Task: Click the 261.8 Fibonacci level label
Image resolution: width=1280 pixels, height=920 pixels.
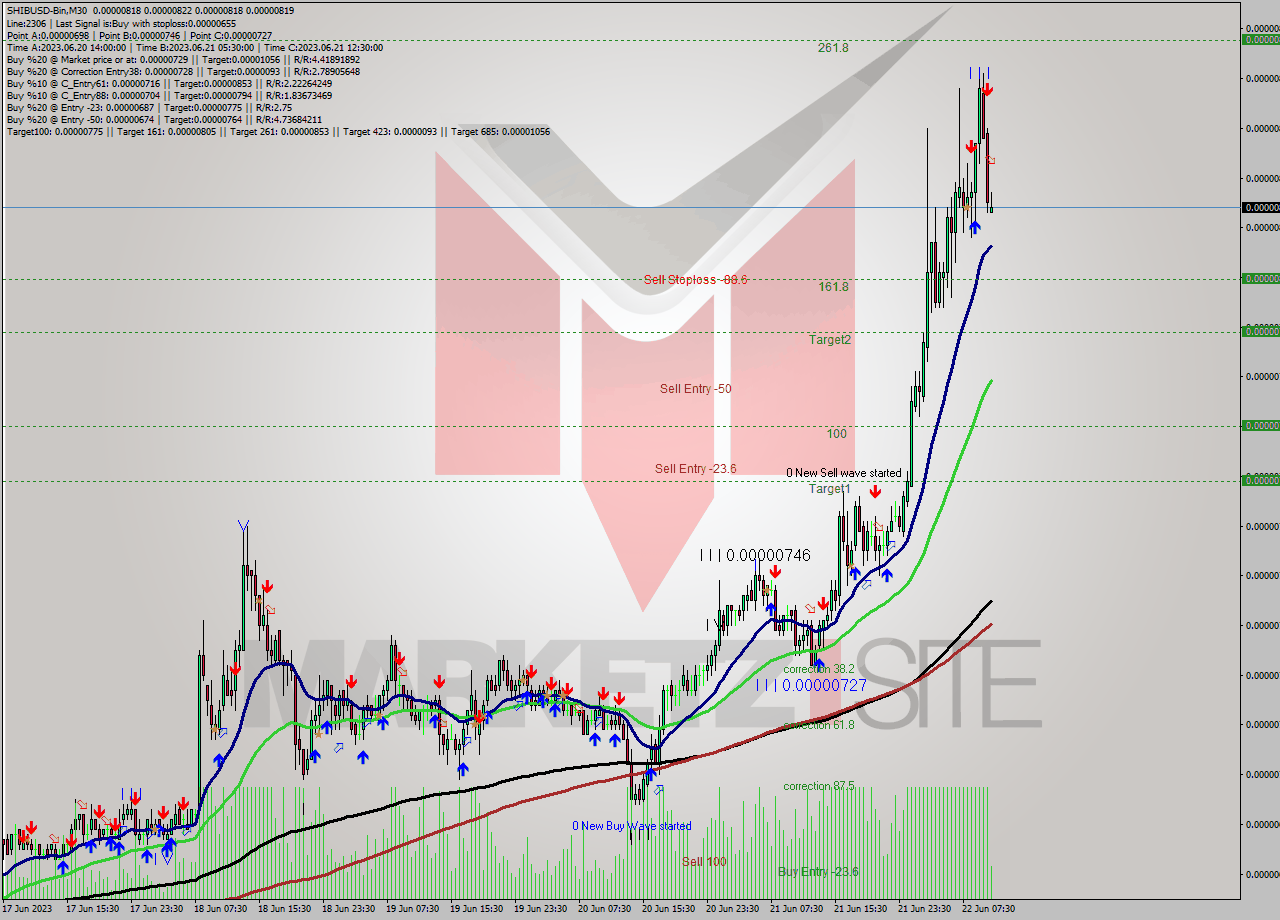Action: point(833,48)
